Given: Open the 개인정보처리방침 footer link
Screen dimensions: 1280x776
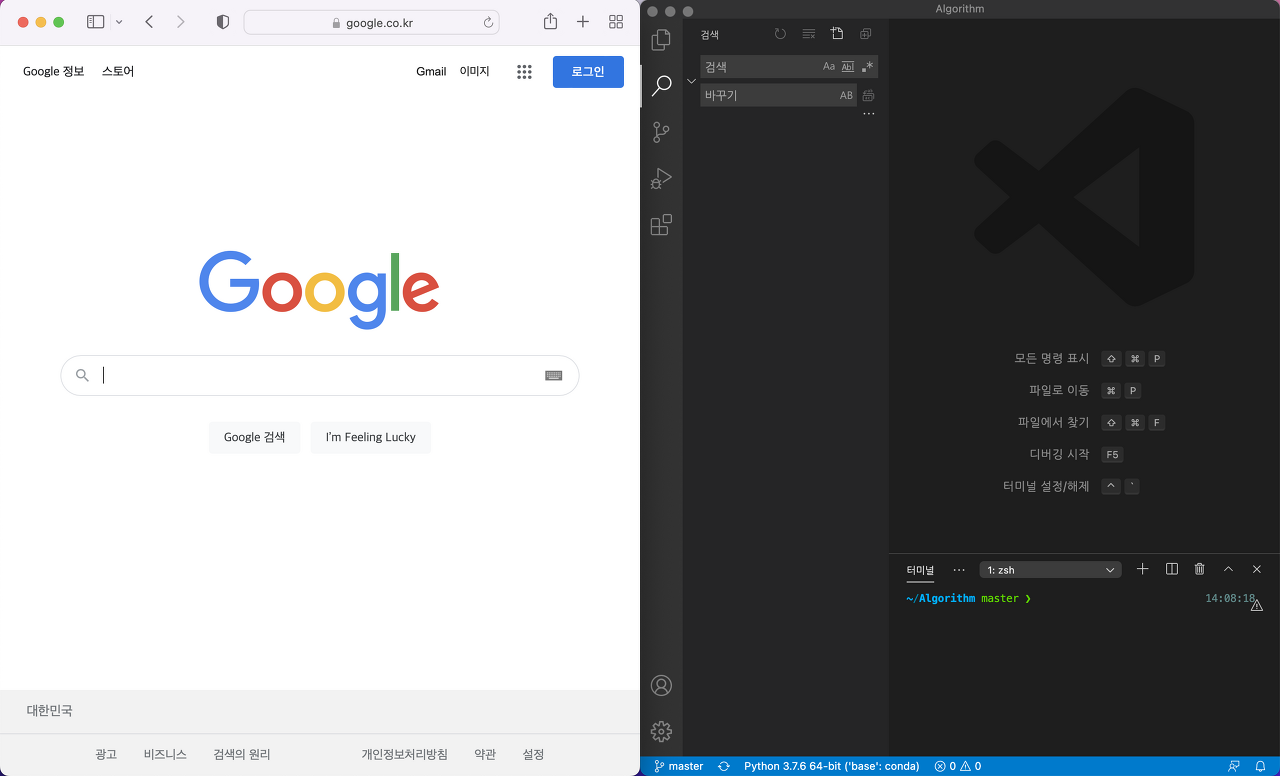Looking at the screenshot, I should click(x=405, y=754).
